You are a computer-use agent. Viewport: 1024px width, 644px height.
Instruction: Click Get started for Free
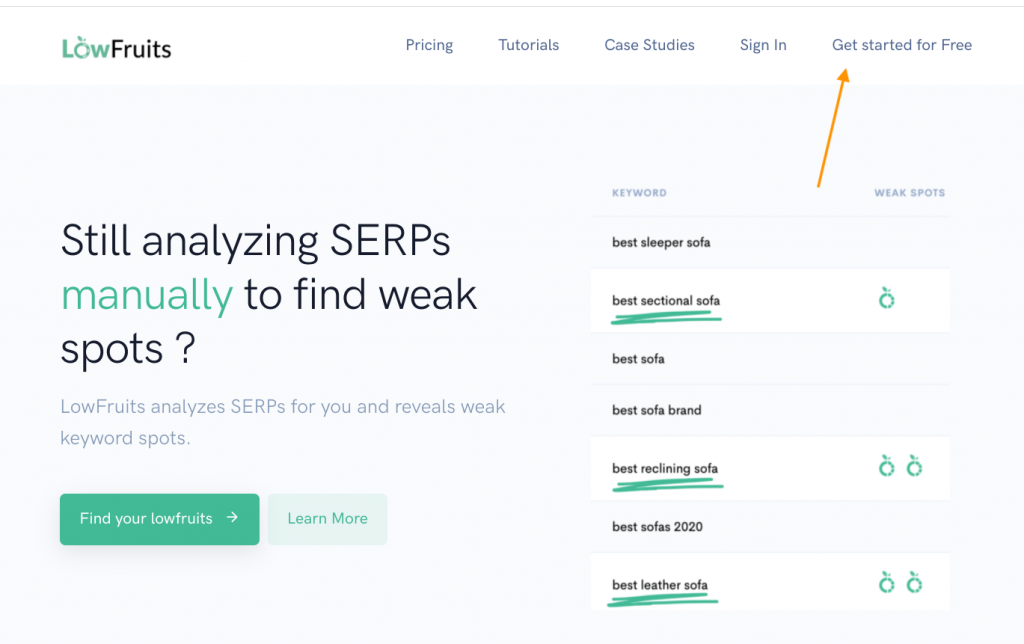(x=902, y=45)
